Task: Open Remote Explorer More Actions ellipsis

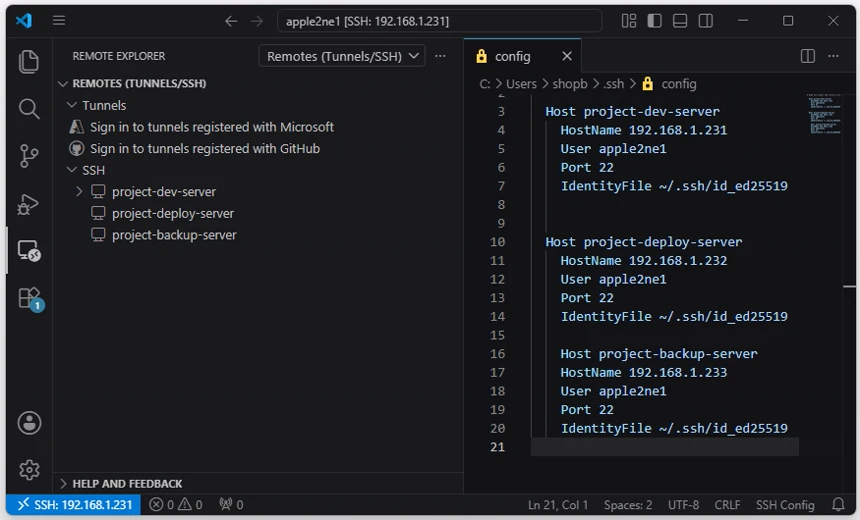Action: pos(440,56)
